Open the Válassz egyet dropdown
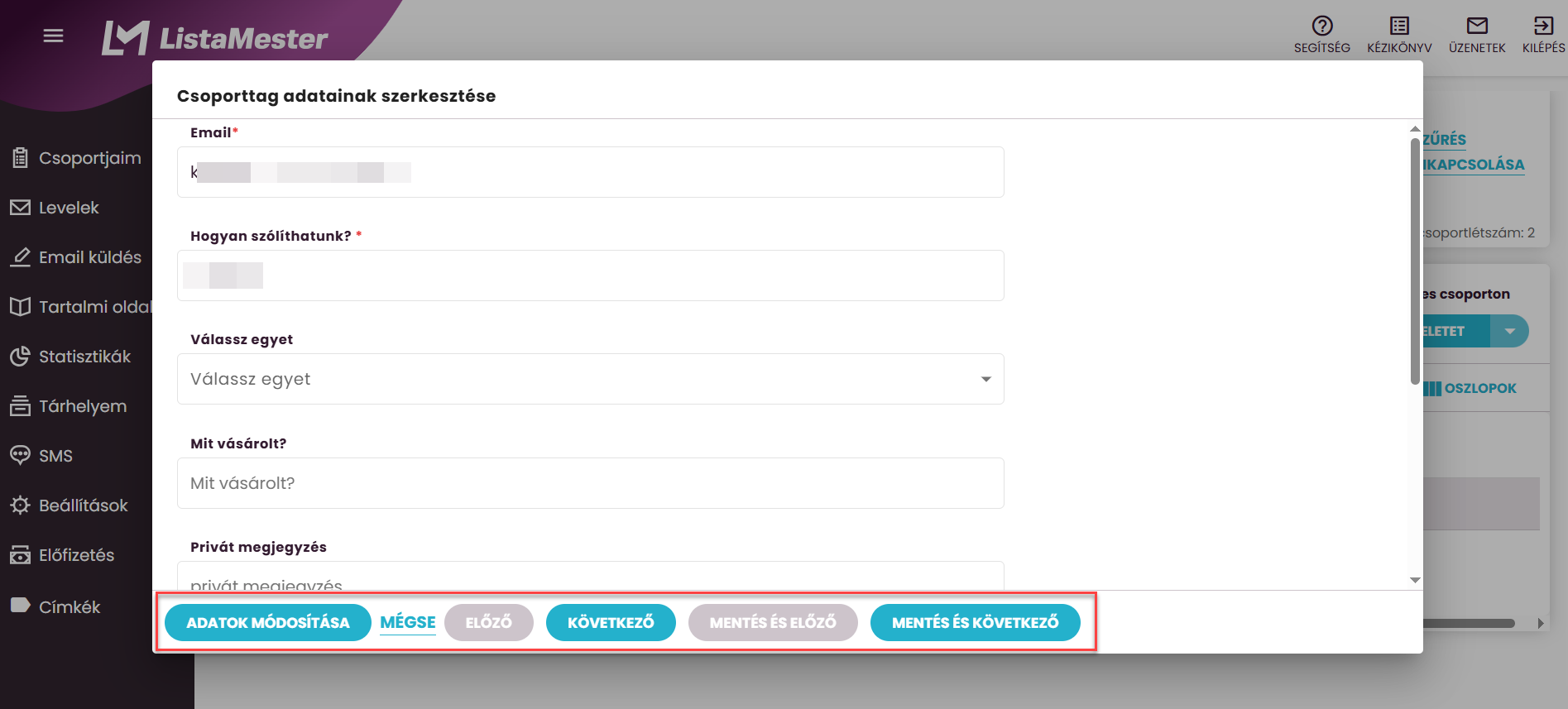 click(591, 379)
